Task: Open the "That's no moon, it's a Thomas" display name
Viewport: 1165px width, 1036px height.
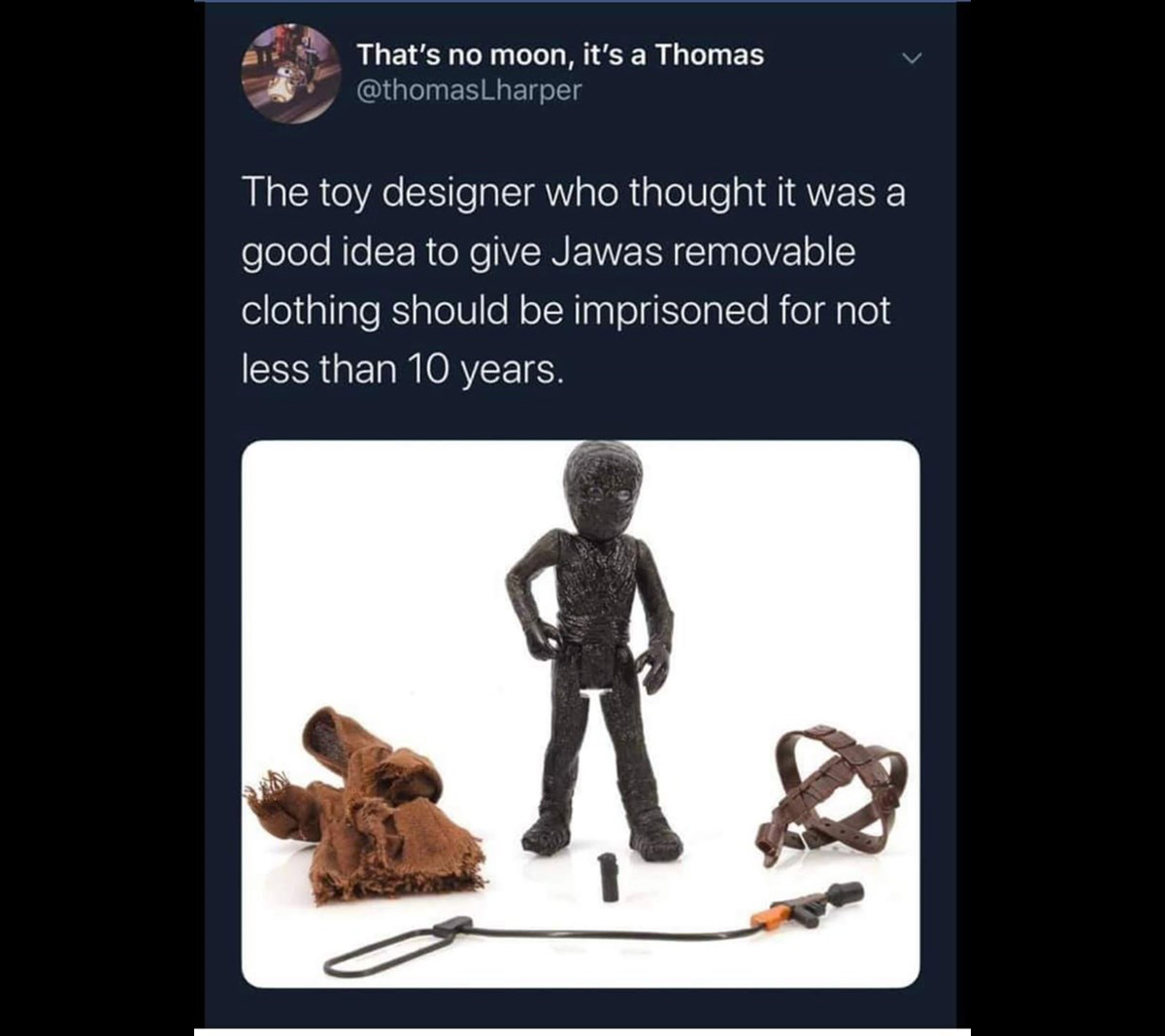Action: coord(560,55)
